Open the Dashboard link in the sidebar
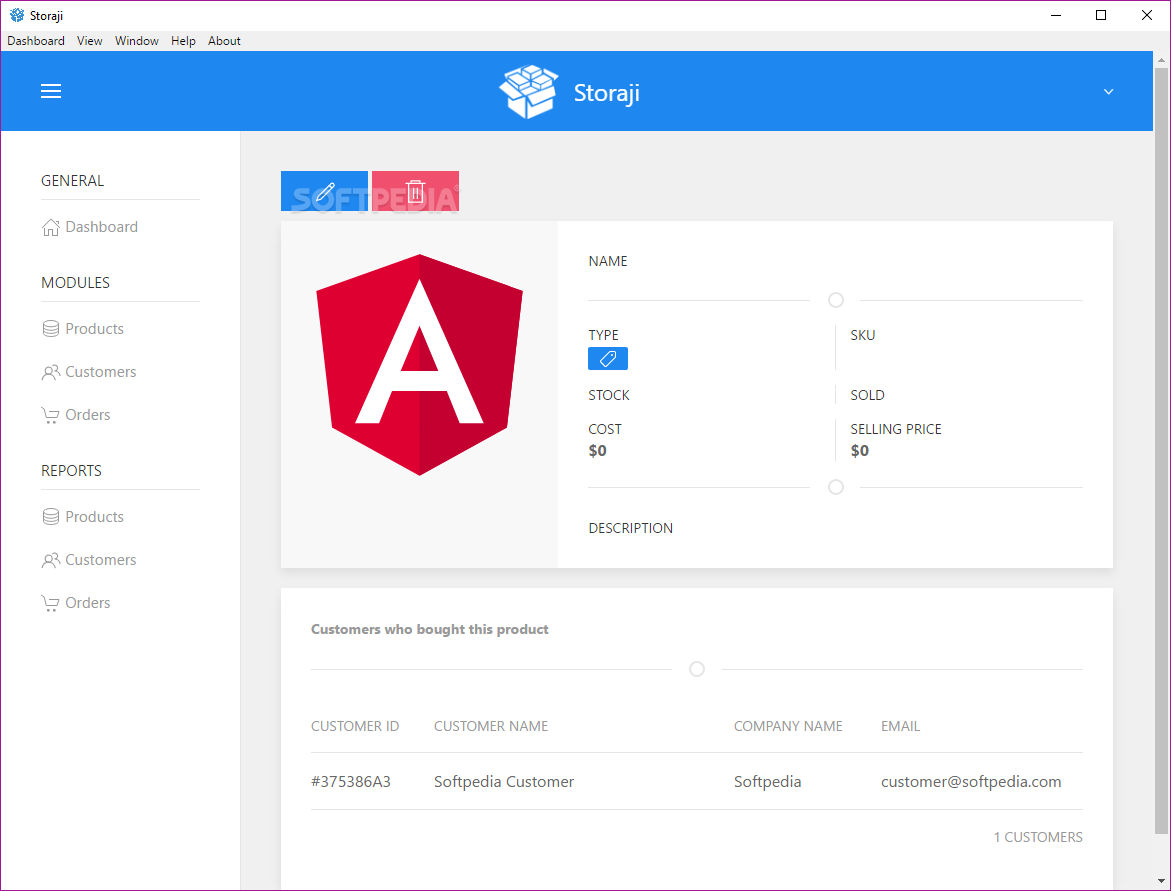 [x=102, y=227]
